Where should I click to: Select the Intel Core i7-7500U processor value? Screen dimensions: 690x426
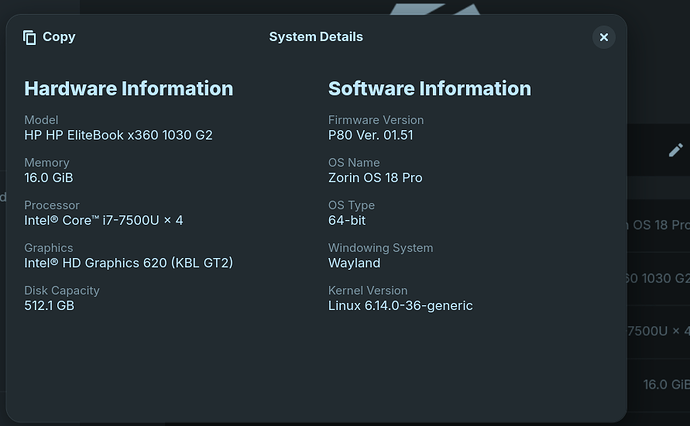[103, 220]
